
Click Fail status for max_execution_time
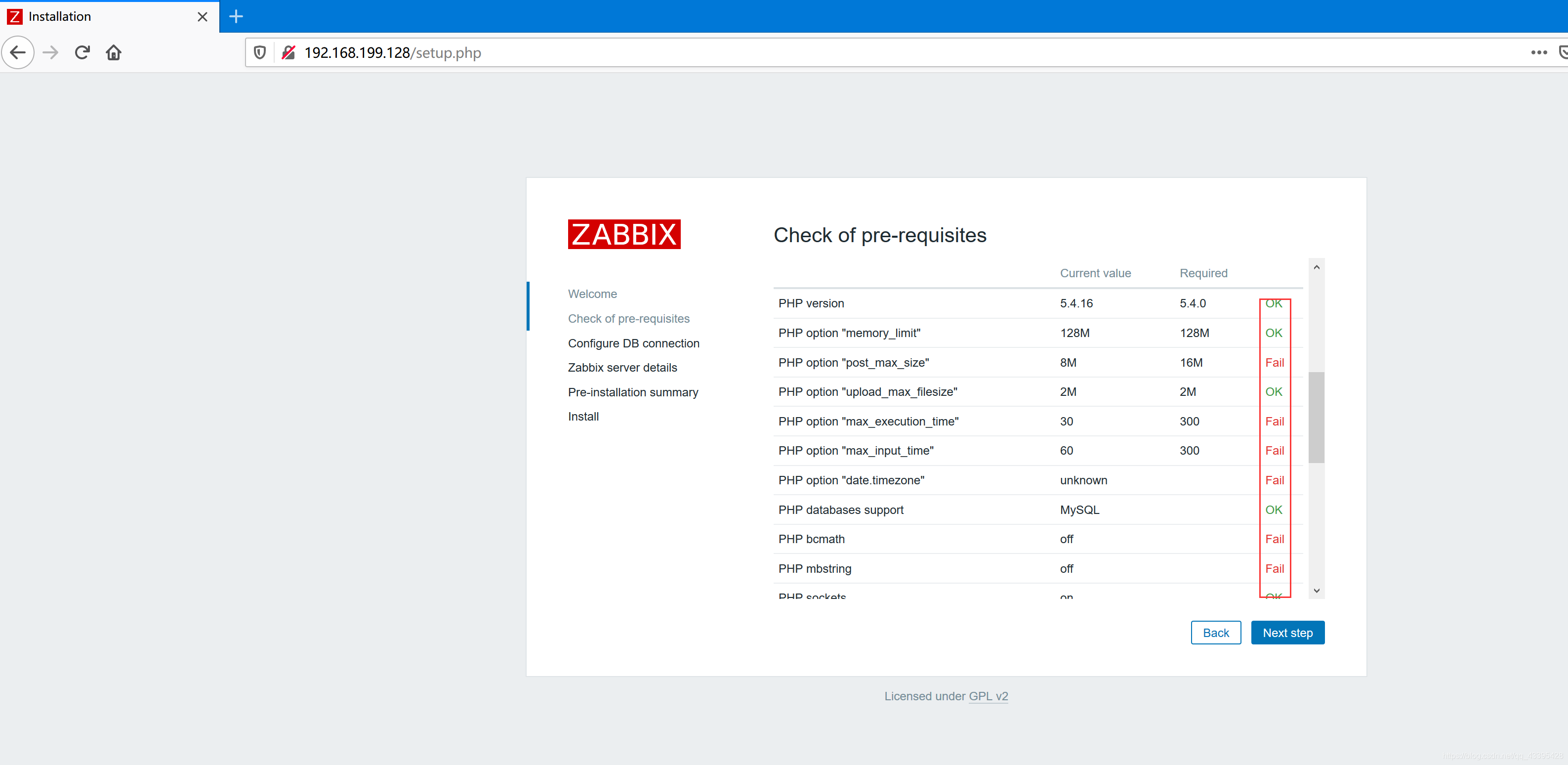click(x=1274, y=422)
